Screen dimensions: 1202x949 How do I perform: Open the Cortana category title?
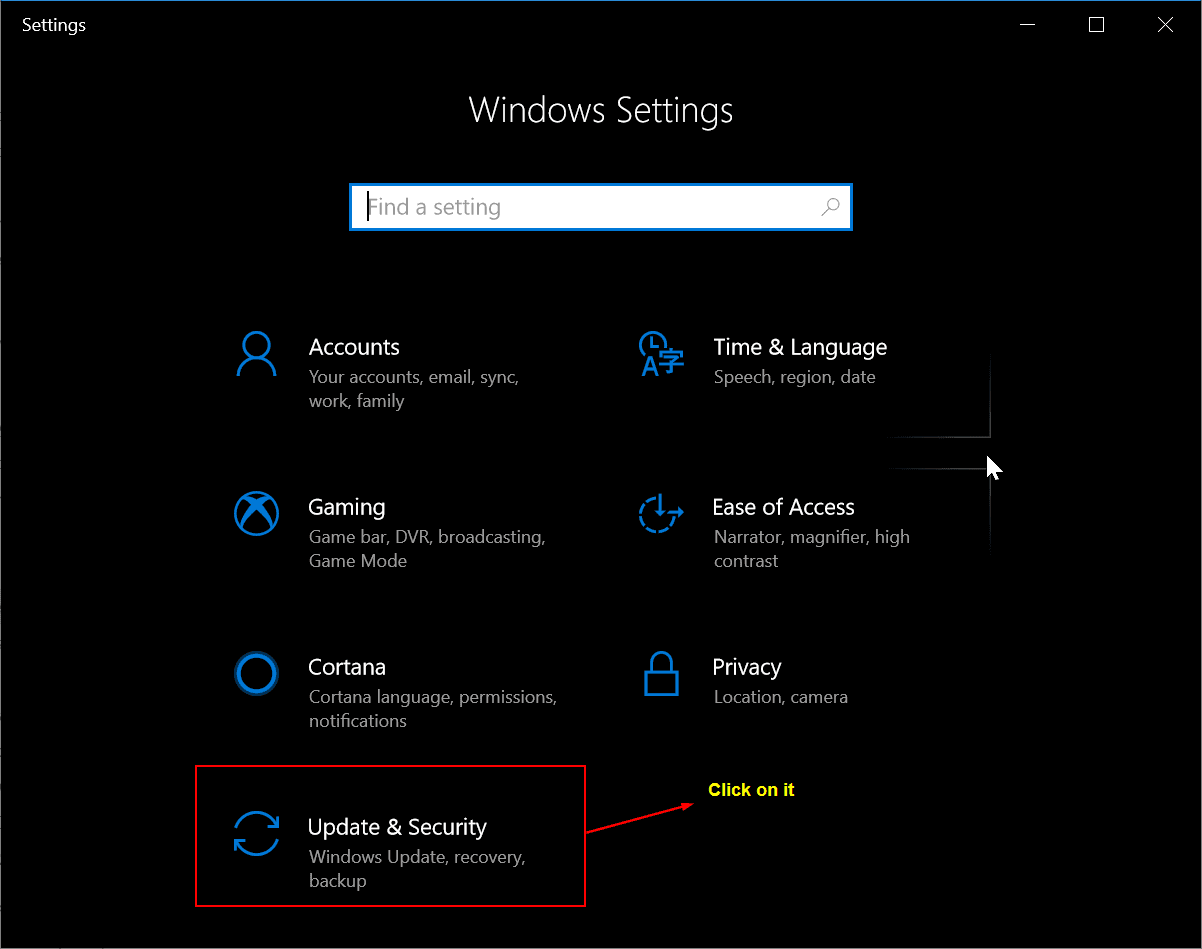coord(347,667)
